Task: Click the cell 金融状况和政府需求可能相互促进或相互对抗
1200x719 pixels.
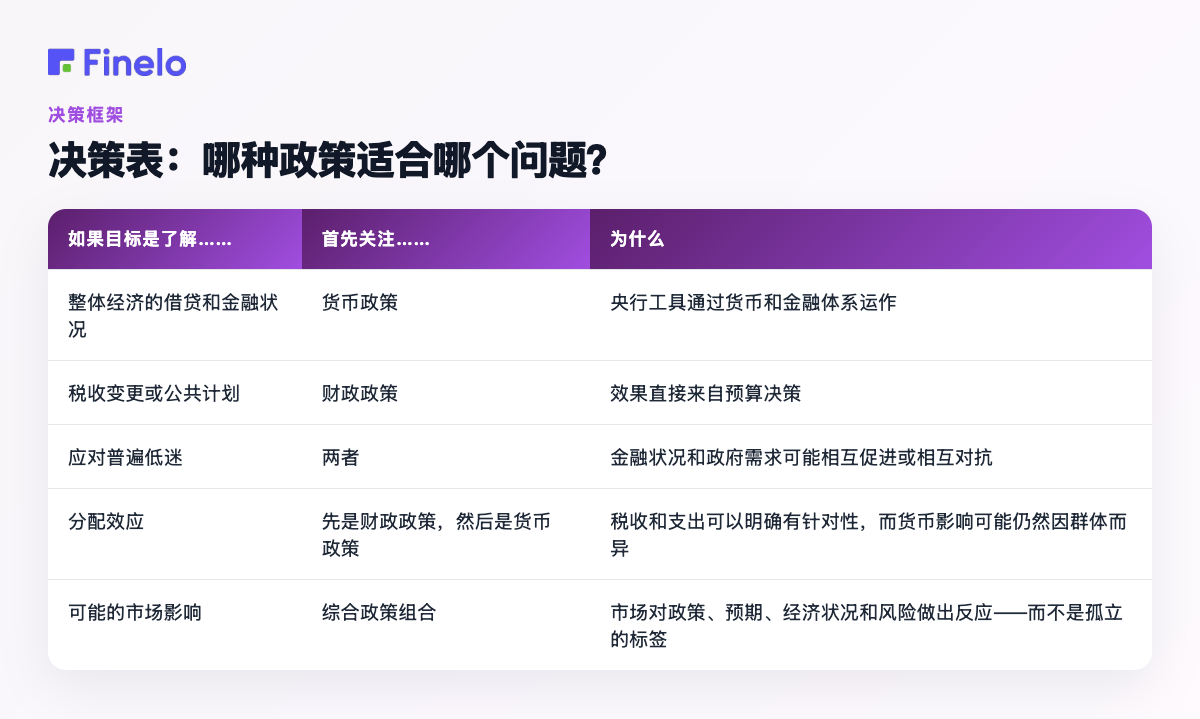Action: 871,457
